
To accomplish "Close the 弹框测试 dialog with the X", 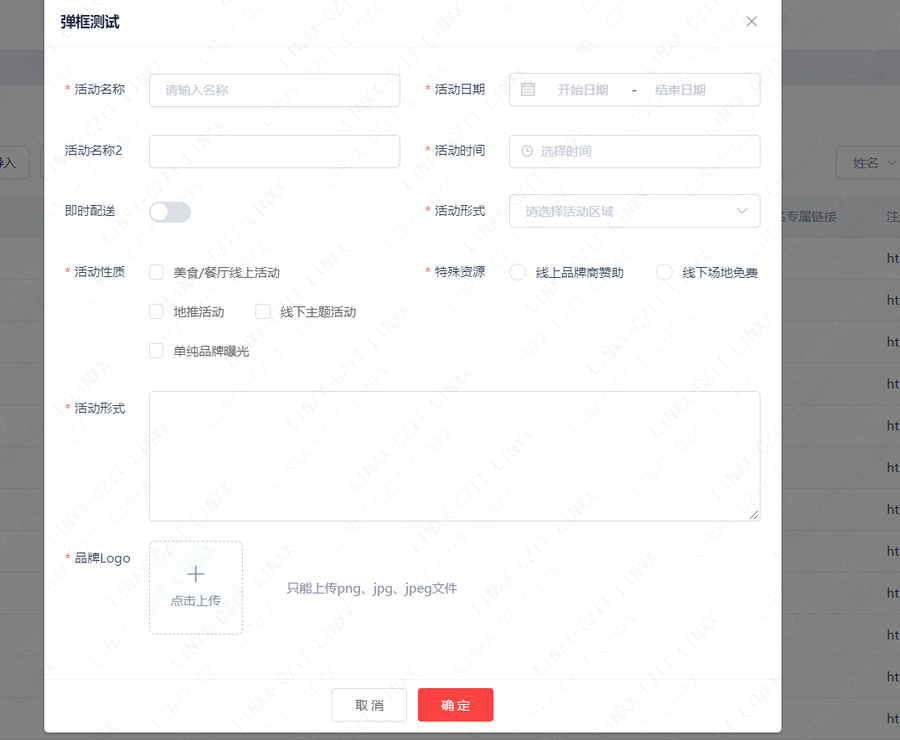I will pyautogui.click(x=751, y=21).
